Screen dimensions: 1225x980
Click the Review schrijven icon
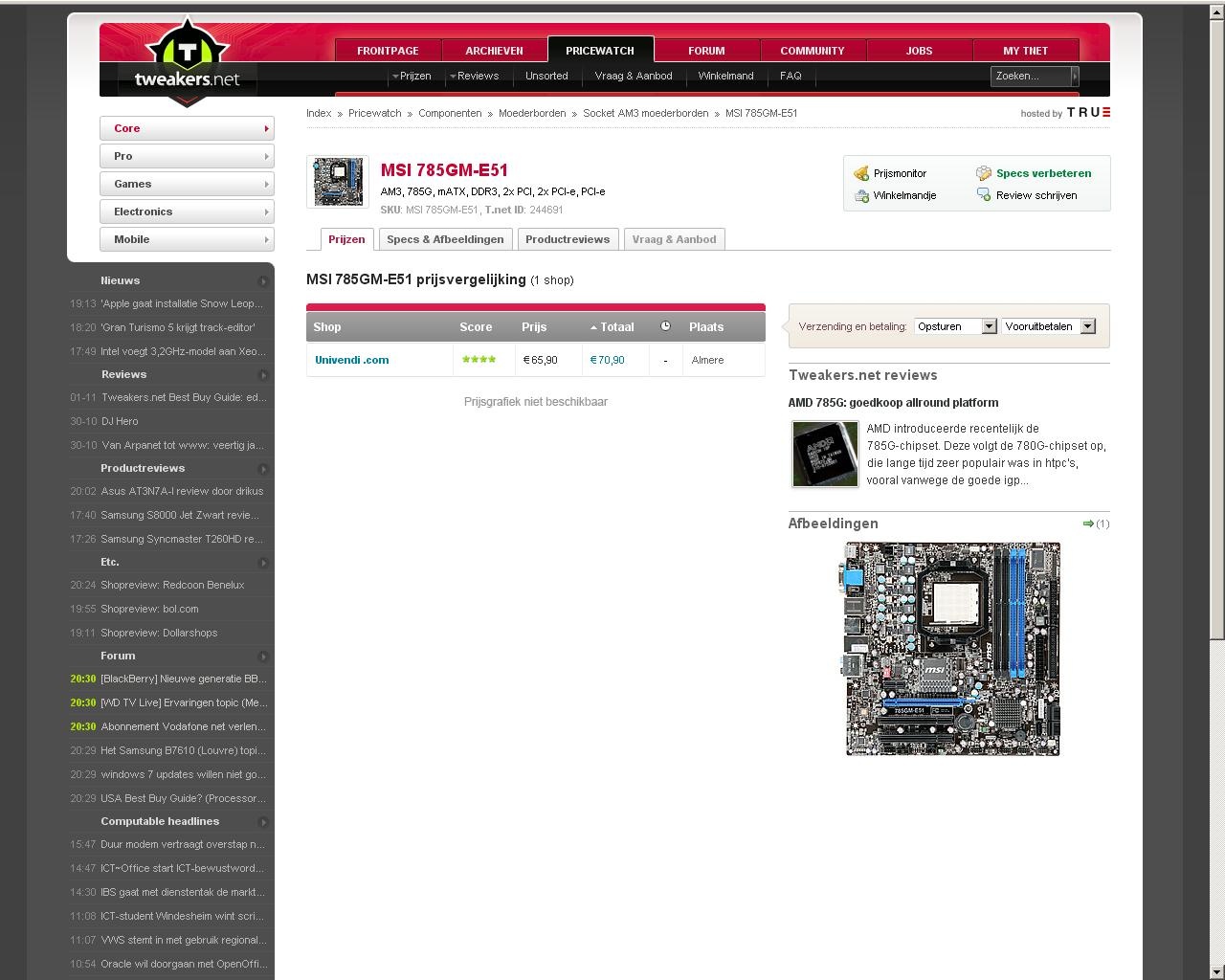984,195
